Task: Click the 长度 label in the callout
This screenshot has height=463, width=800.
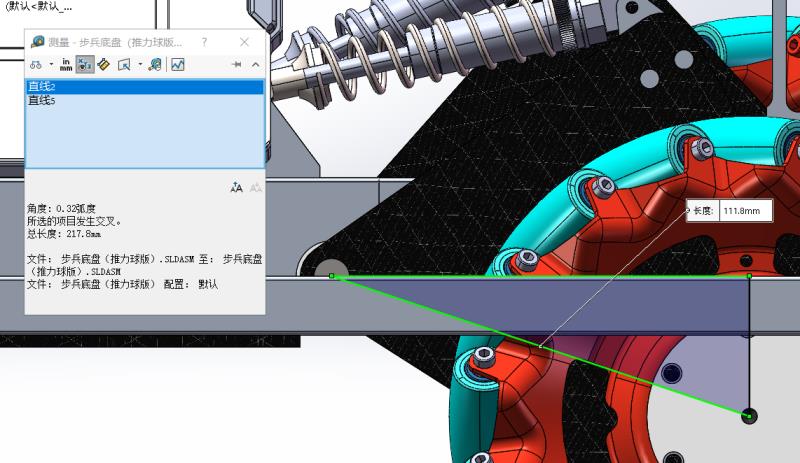Action: point(703,211)
